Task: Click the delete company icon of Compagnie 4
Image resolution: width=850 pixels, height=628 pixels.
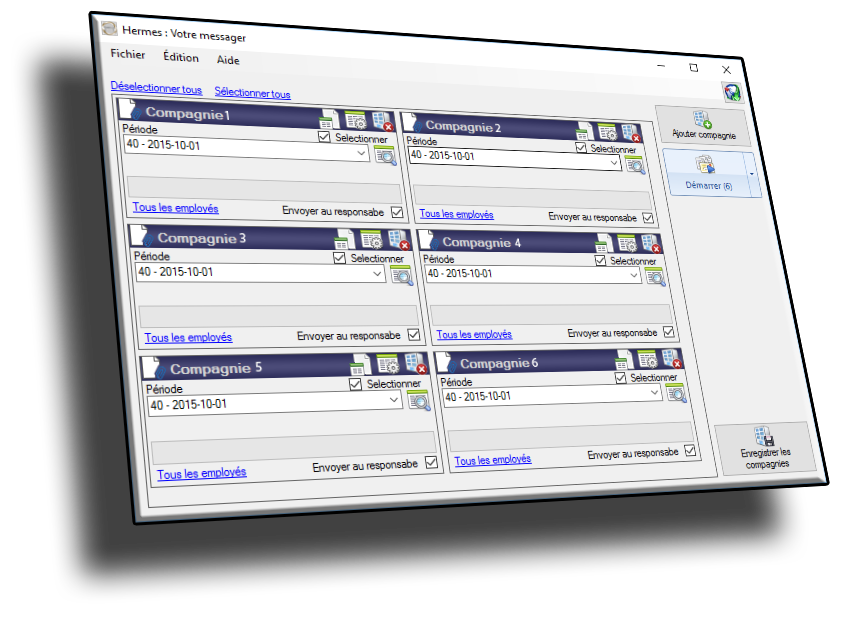Action: pos(651,243)
